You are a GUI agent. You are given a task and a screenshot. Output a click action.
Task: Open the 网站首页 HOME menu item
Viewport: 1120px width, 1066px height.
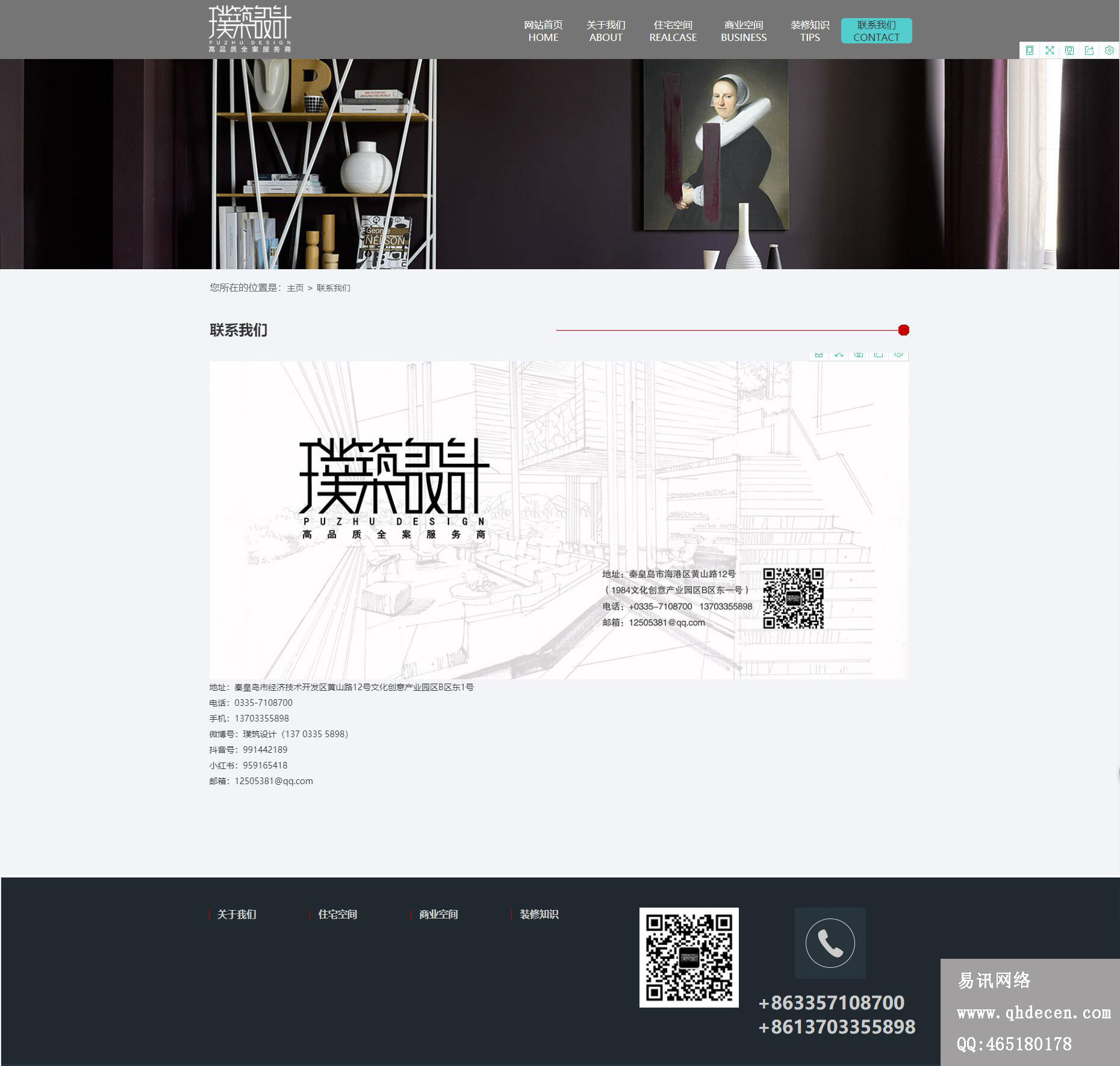[543, 31]
